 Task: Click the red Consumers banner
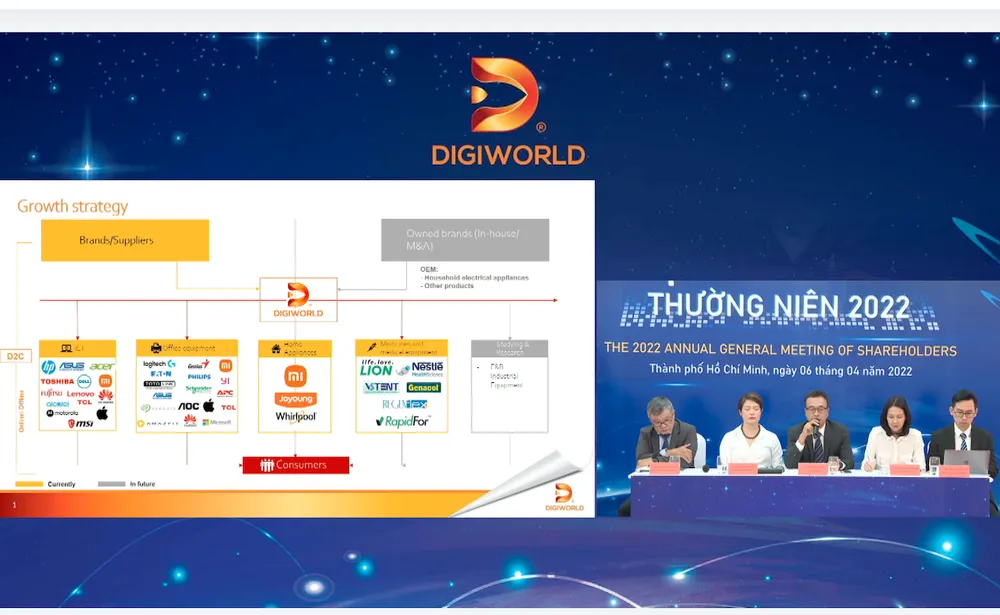[296, 464]
